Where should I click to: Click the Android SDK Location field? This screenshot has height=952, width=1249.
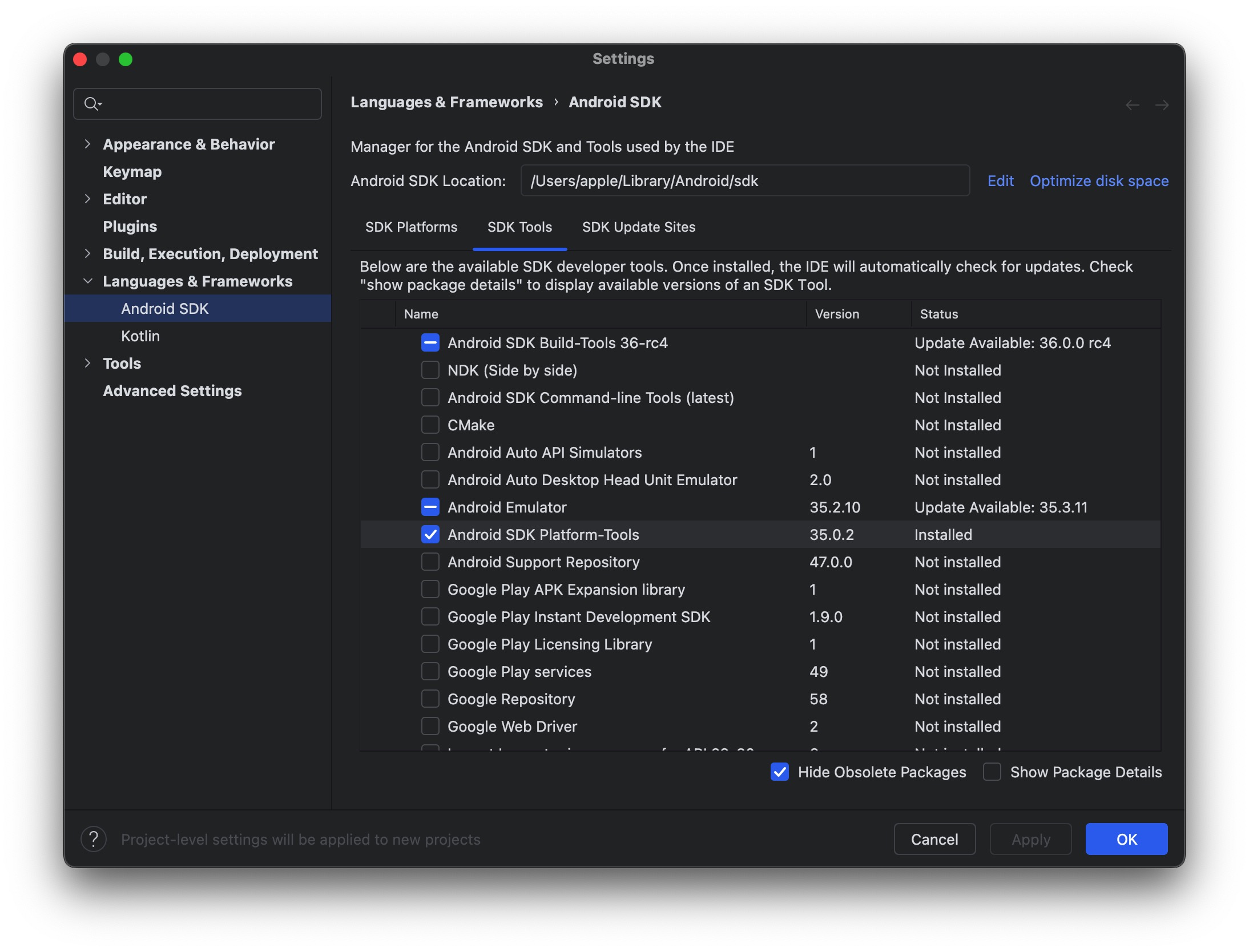[744, 181]
